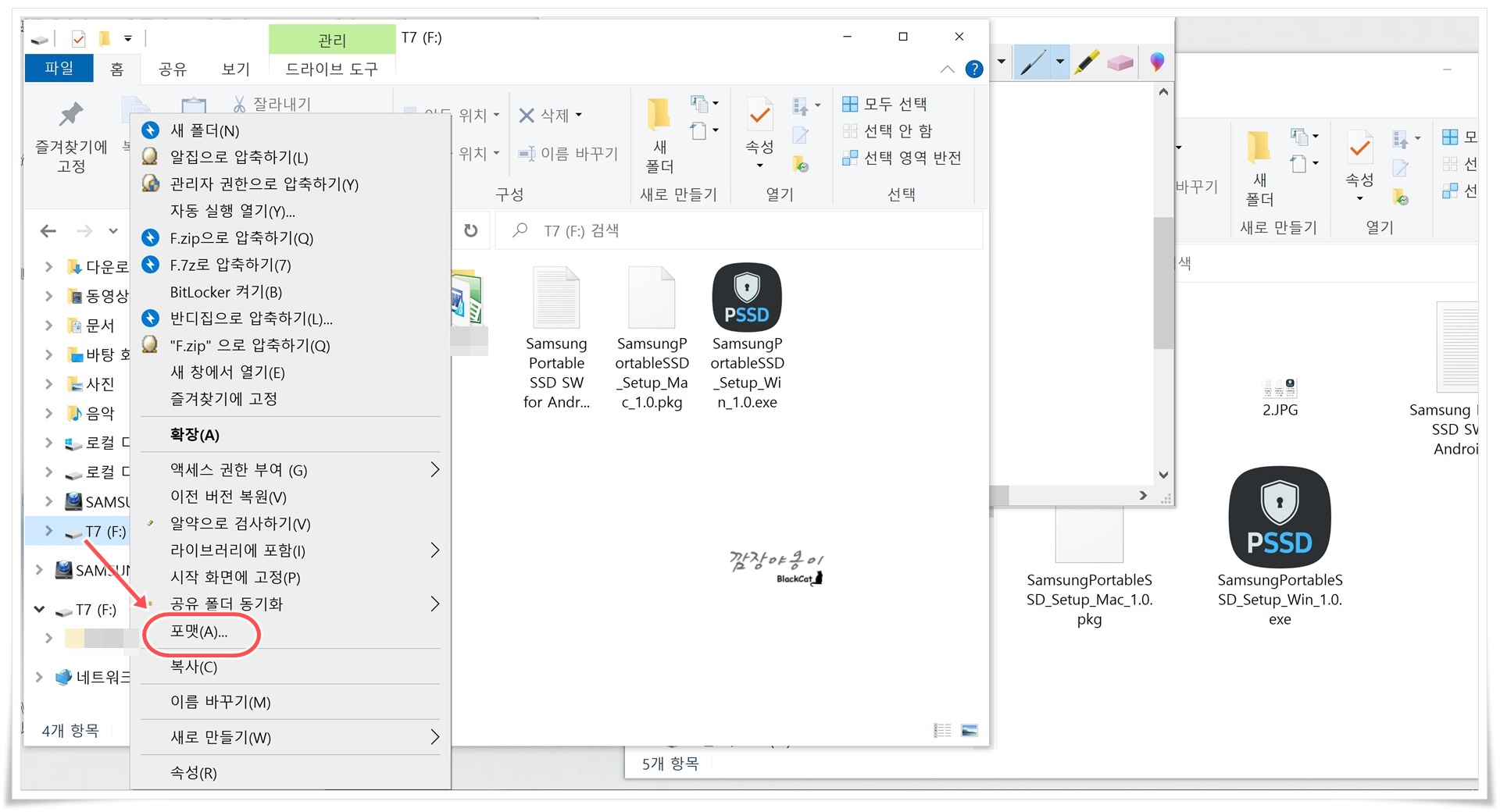Click the refresh icon beside search box
This screenshot has width=1500, height=812.
[x=470, y=230]
